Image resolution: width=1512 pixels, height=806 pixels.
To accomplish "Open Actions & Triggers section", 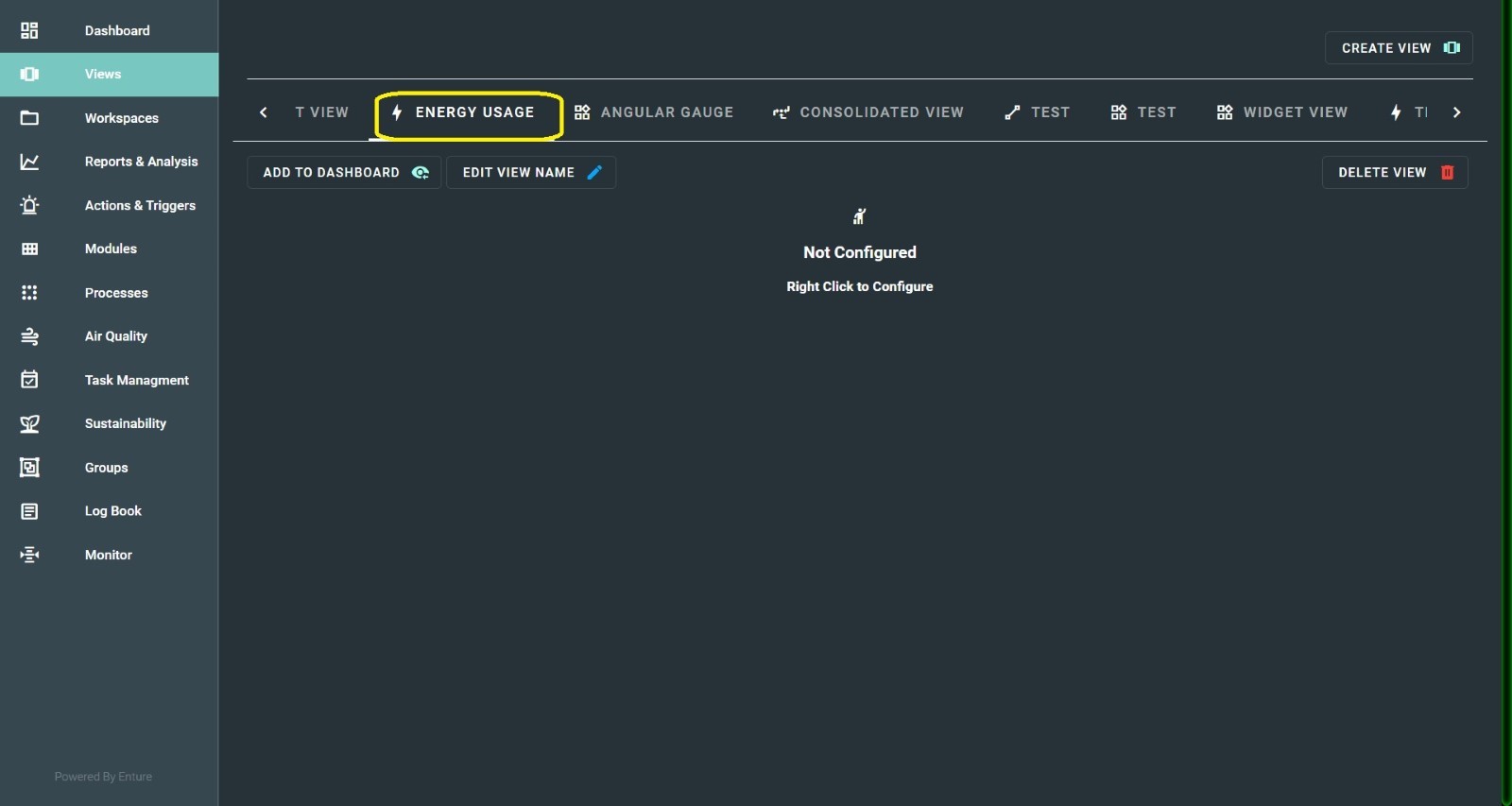I will tap(109, 205).
